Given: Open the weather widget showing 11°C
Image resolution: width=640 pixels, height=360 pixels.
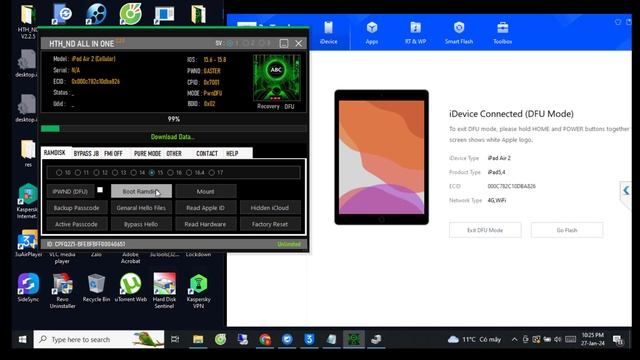Looking at the screenshot, I should click(474, 340).
